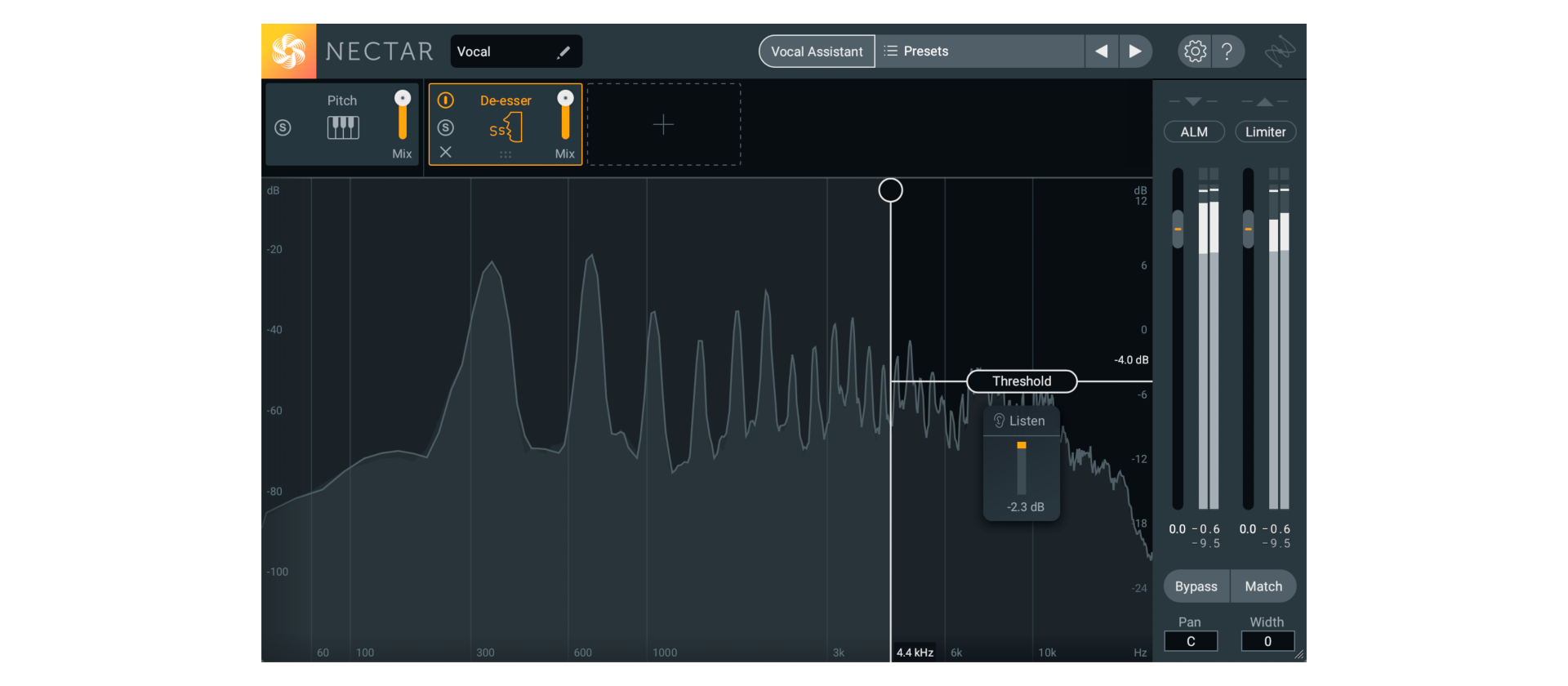Grab the De-esser module reorder handle
The height and width of the screenshot is (686, 1568).
click(x=506, y=154)
